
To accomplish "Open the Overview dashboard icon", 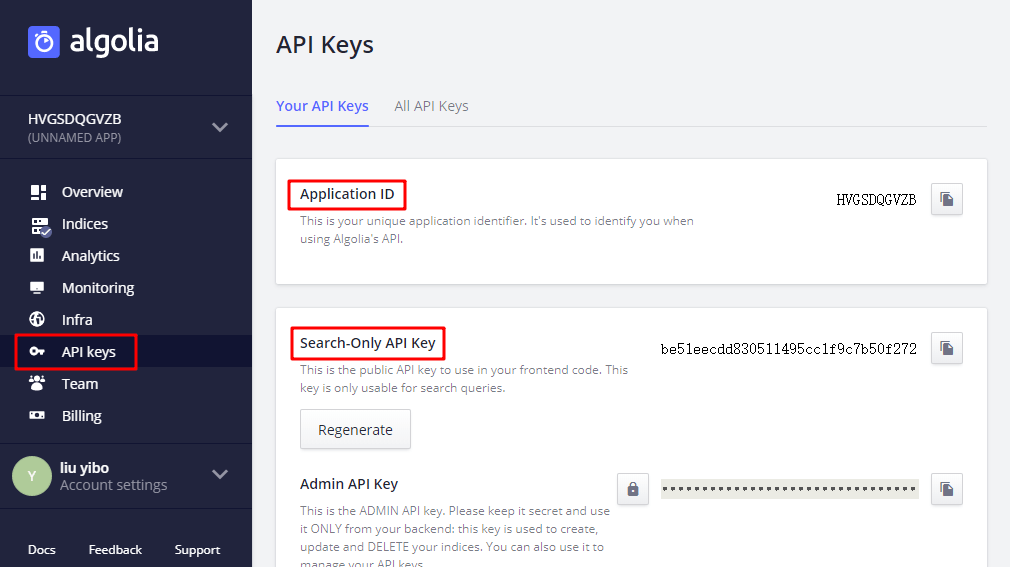I will 38,192.
